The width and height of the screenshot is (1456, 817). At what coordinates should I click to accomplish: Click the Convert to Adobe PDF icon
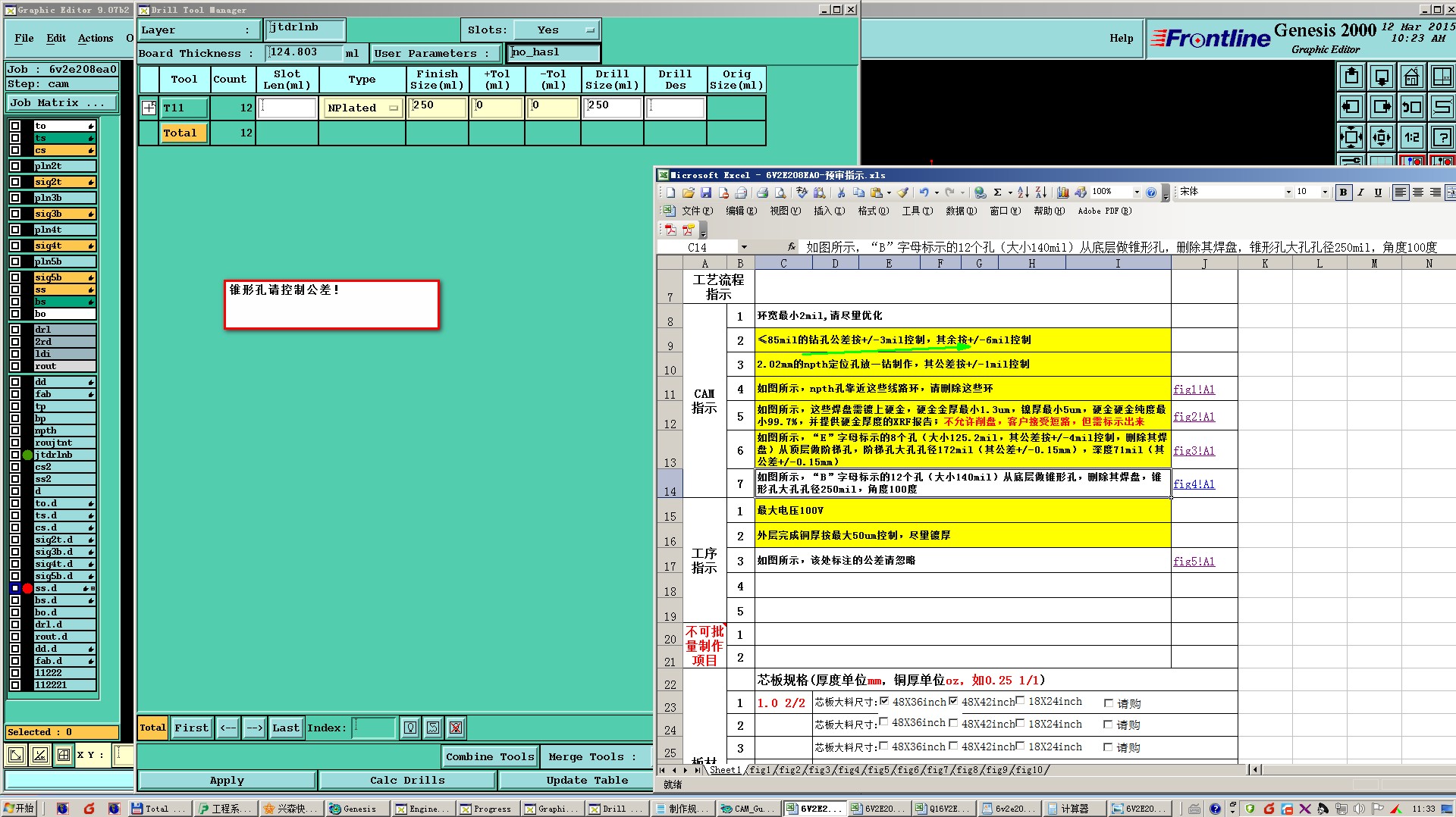click(670, 230)
